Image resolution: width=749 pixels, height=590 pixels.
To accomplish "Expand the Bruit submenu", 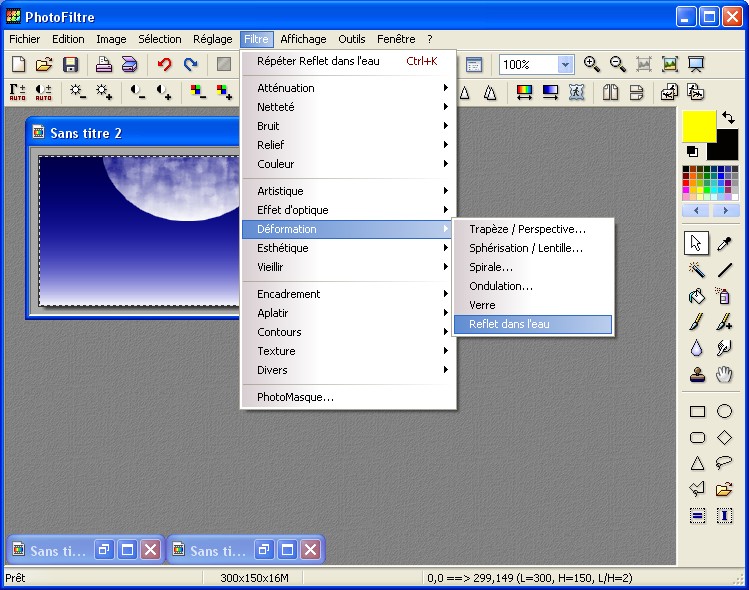I will tap(349, 126).
